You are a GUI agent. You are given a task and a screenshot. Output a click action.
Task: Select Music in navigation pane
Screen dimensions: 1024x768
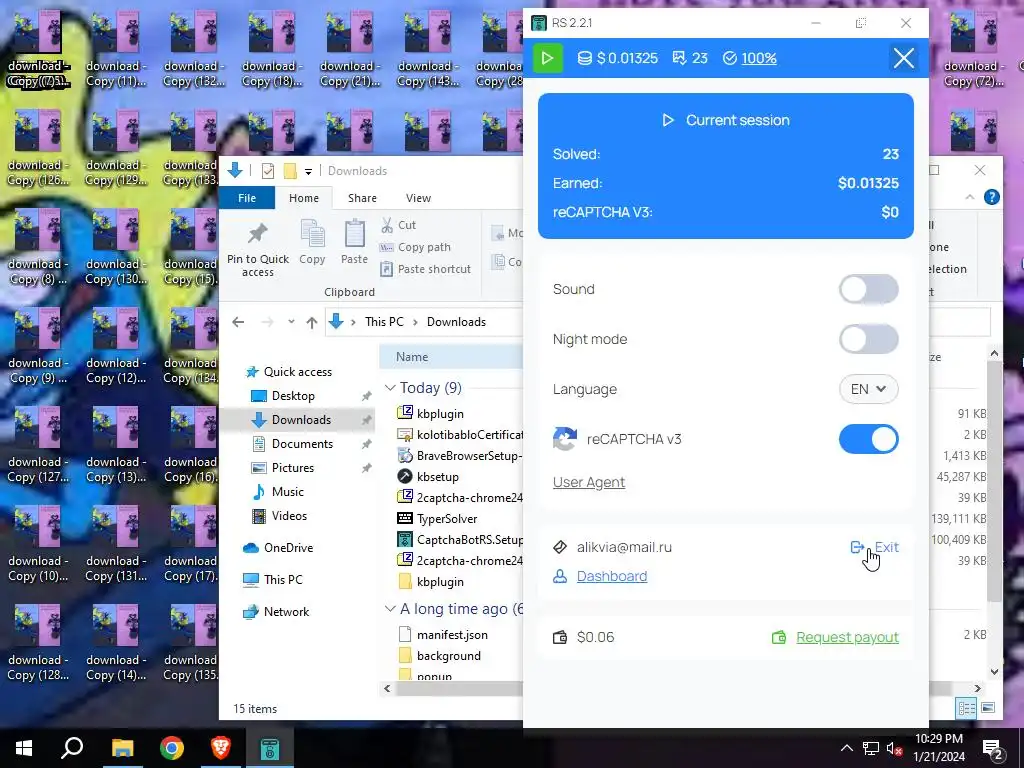point(287,492)
